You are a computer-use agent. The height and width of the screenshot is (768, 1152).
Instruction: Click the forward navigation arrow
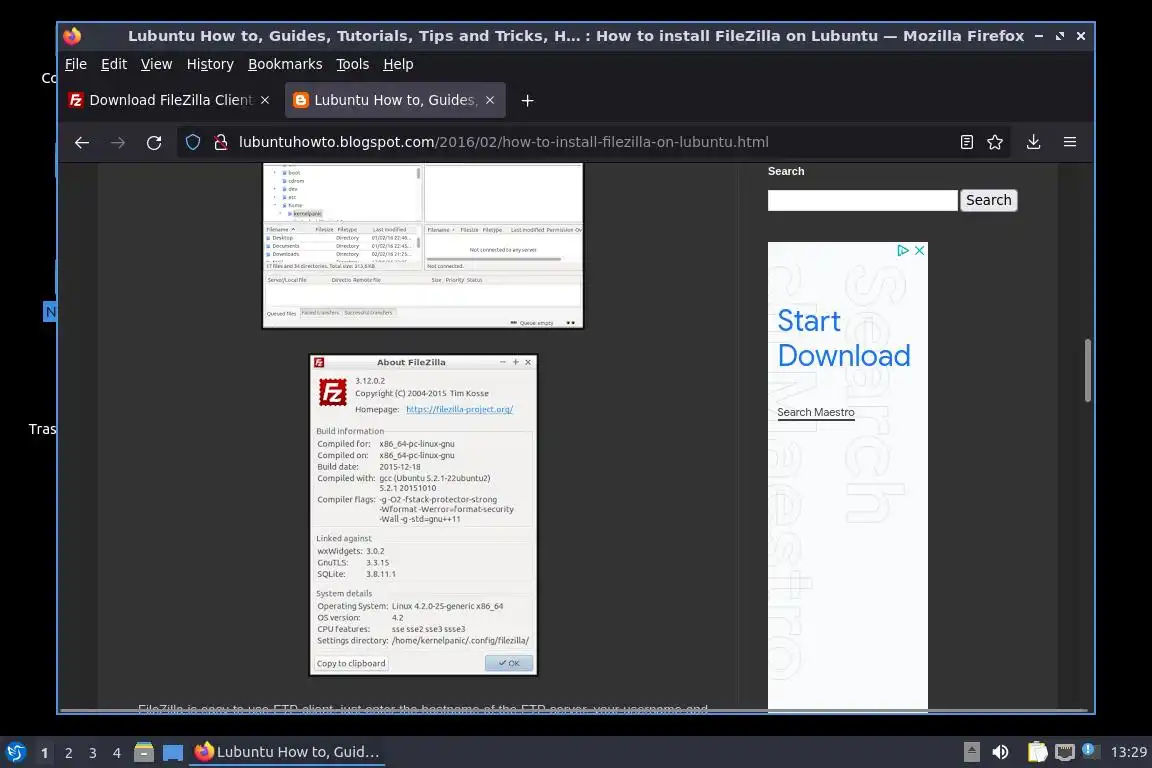coord(118,143)
